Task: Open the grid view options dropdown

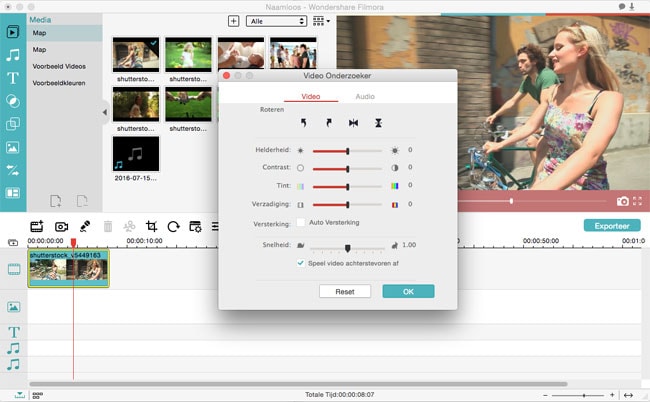Action: pos(321,21)
